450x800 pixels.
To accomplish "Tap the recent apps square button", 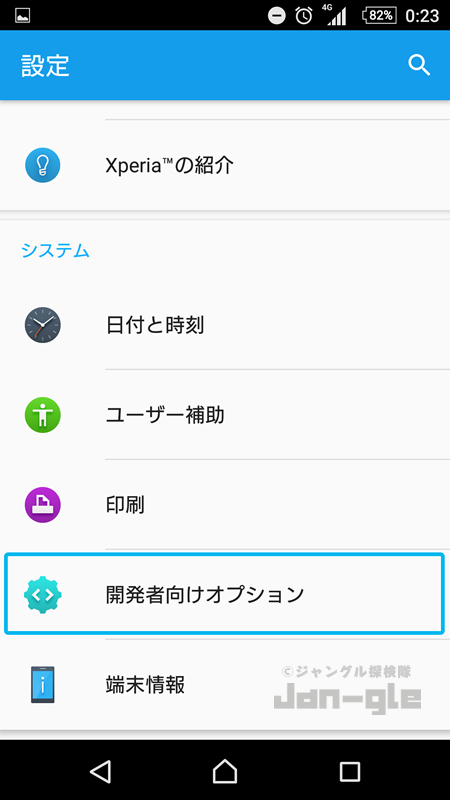I will pos(350,771).
